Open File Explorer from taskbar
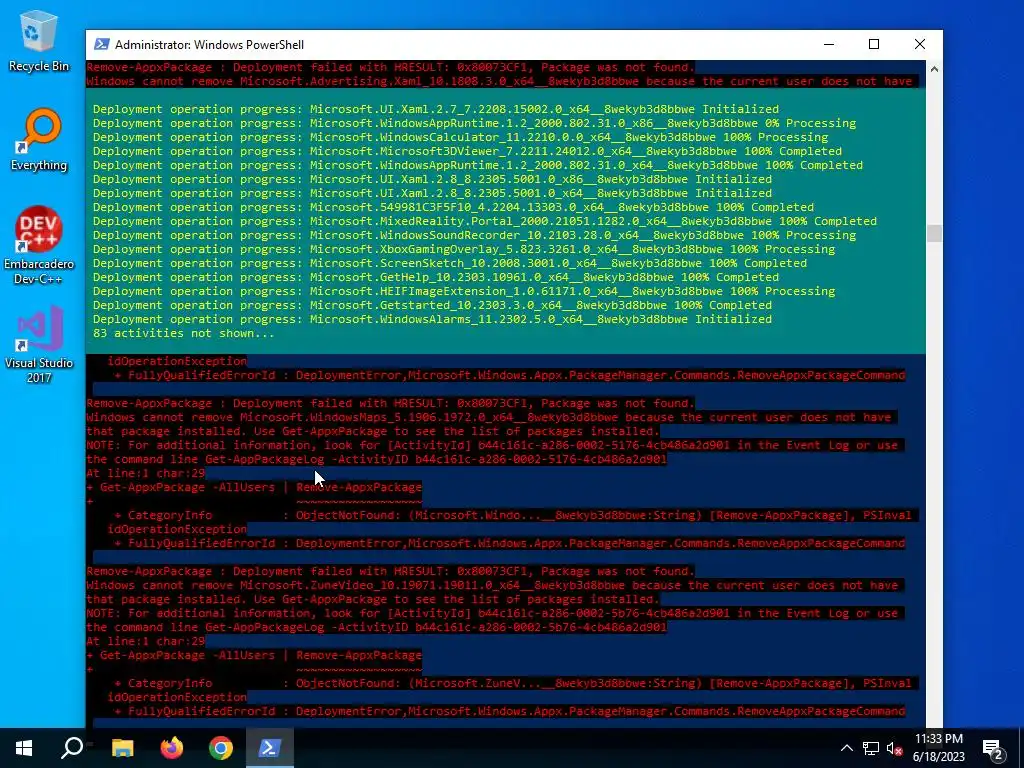Image resolution: width=1024 pixels, height=768 pixels. (x=122, y=748)
